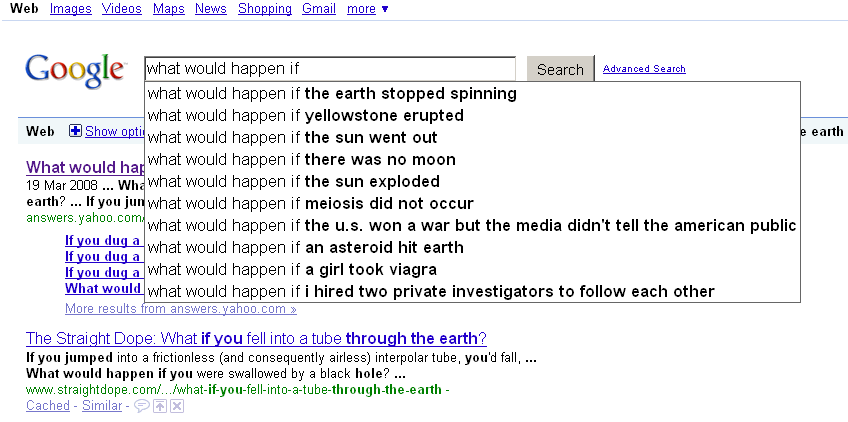
Task: Click the comment bubble icon under Straight Dope result
Action: coord(141,406)
